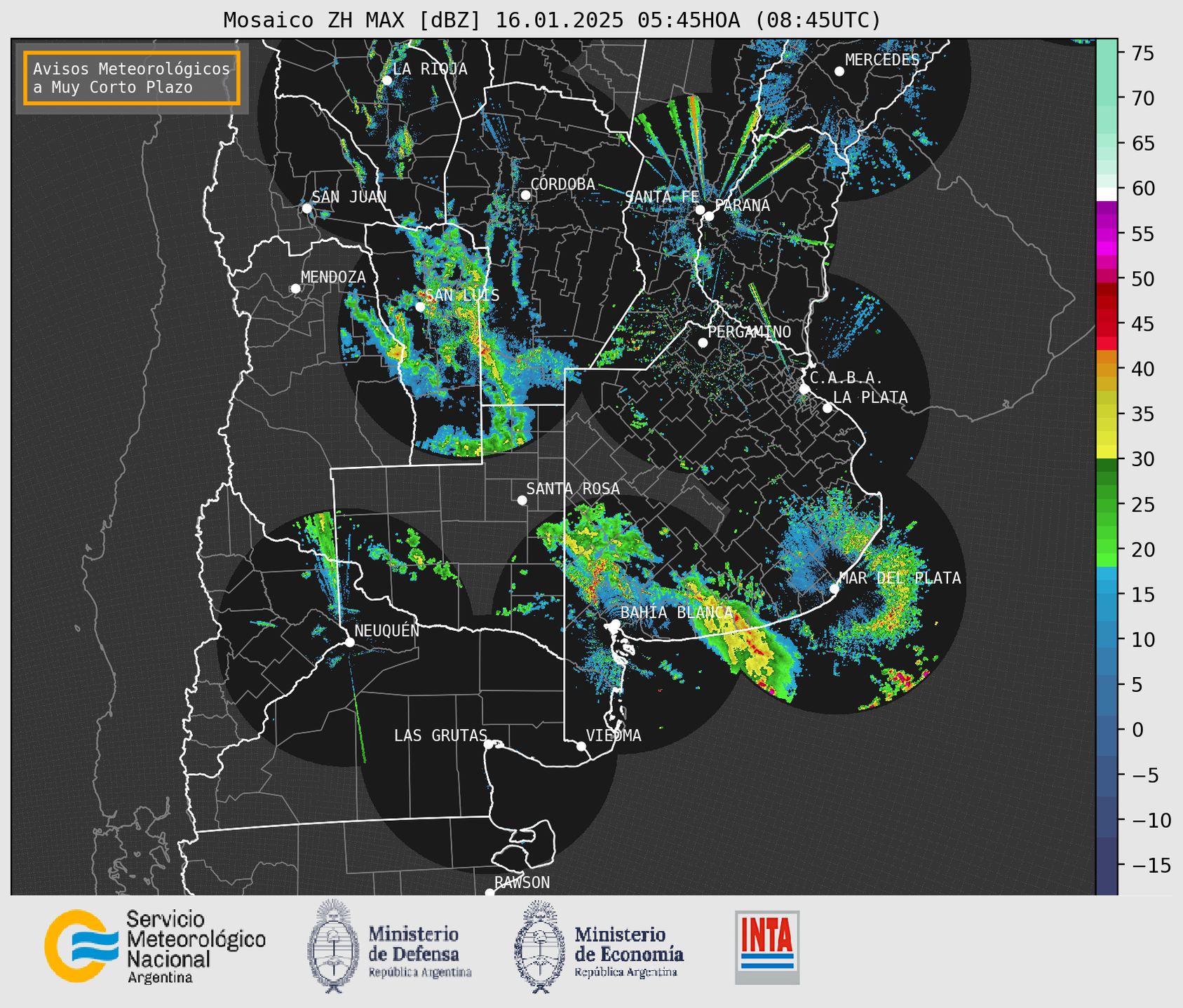
Task: Click the Las Grutas city marker dot
Action: tap(489, 744)
